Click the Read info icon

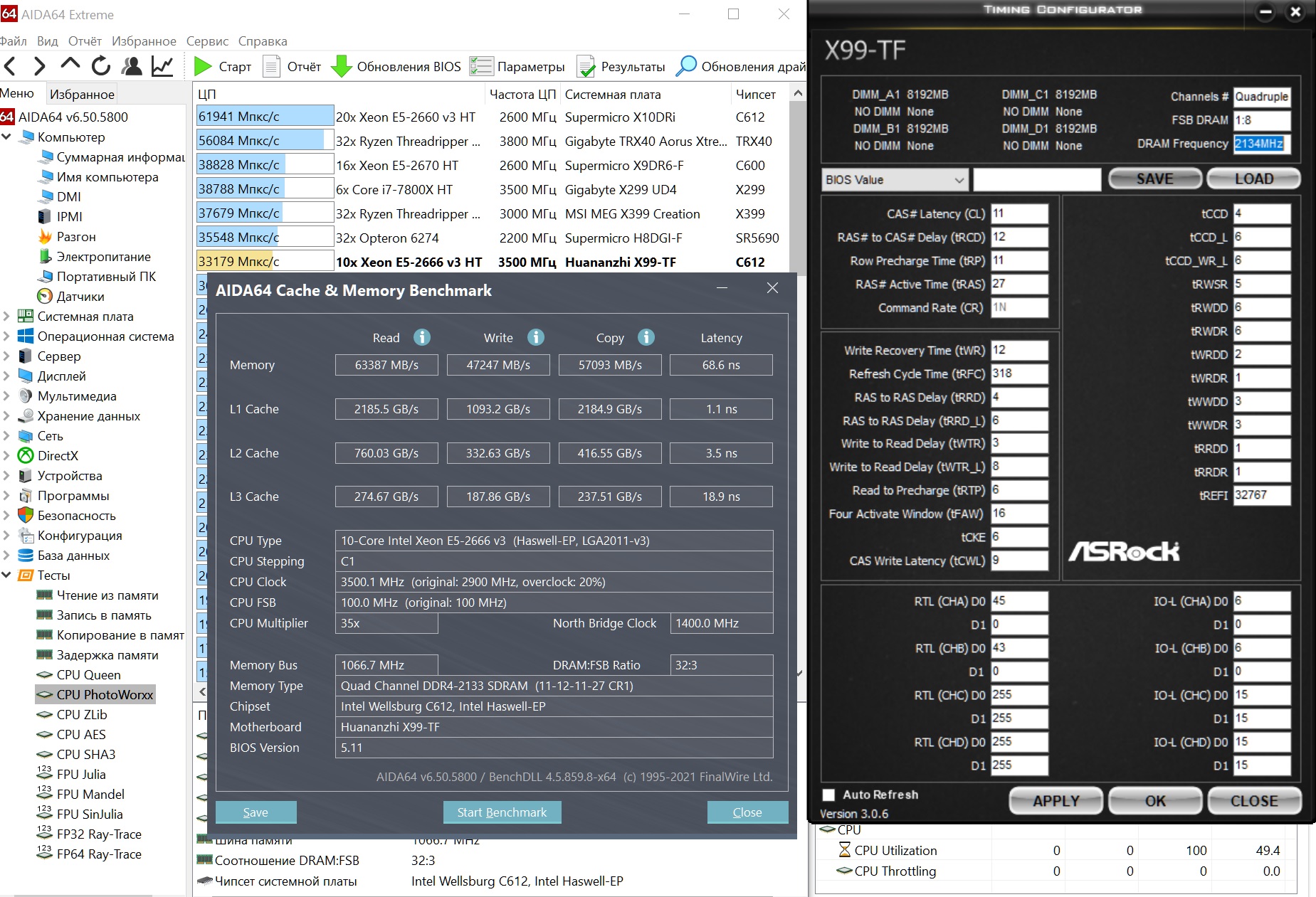pyautogui.click(x=422, y=337)
